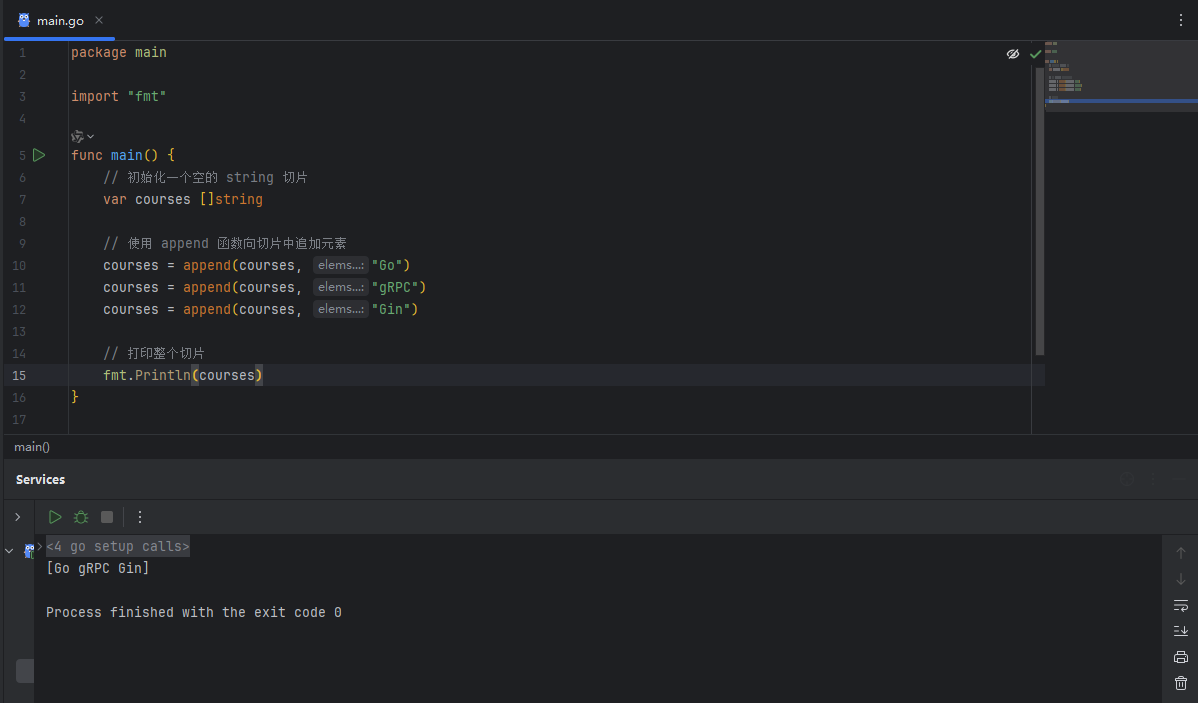Screen dimensions: 1198x703
Task: Click the elems hint on the "gRPC" line
Action: (341, 287)
